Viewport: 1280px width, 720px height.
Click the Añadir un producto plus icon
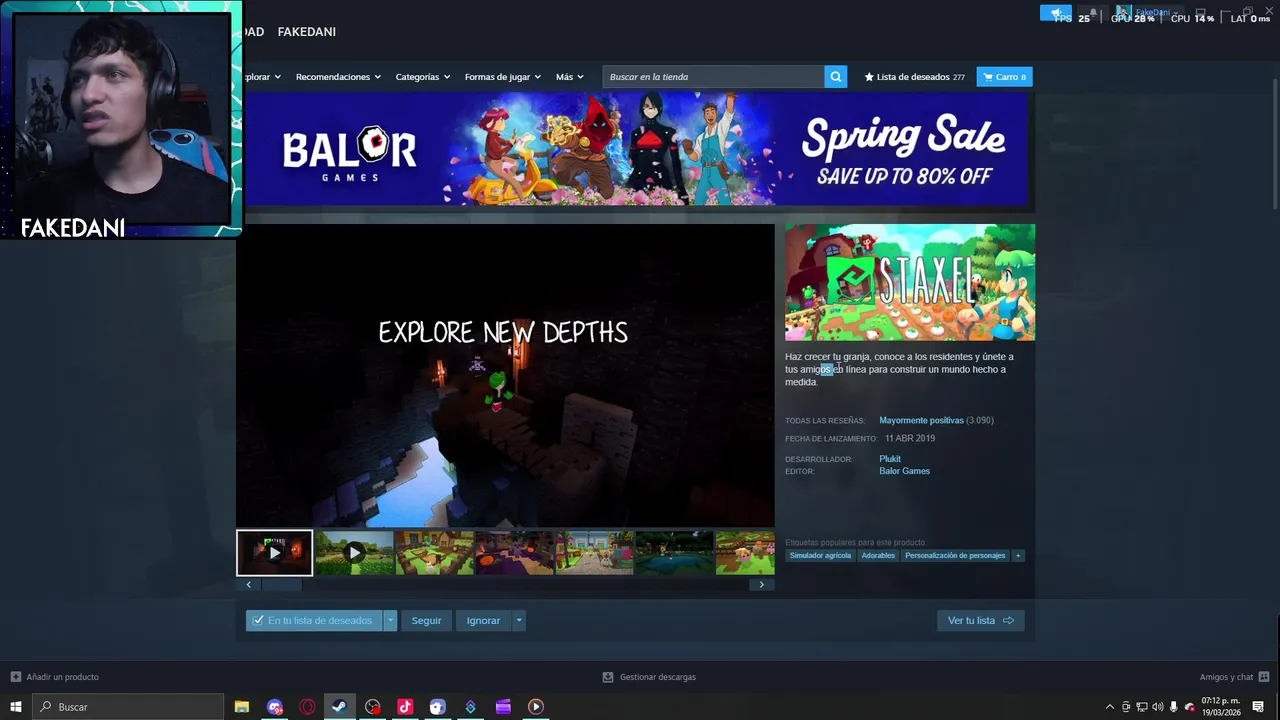pos(15,677)
